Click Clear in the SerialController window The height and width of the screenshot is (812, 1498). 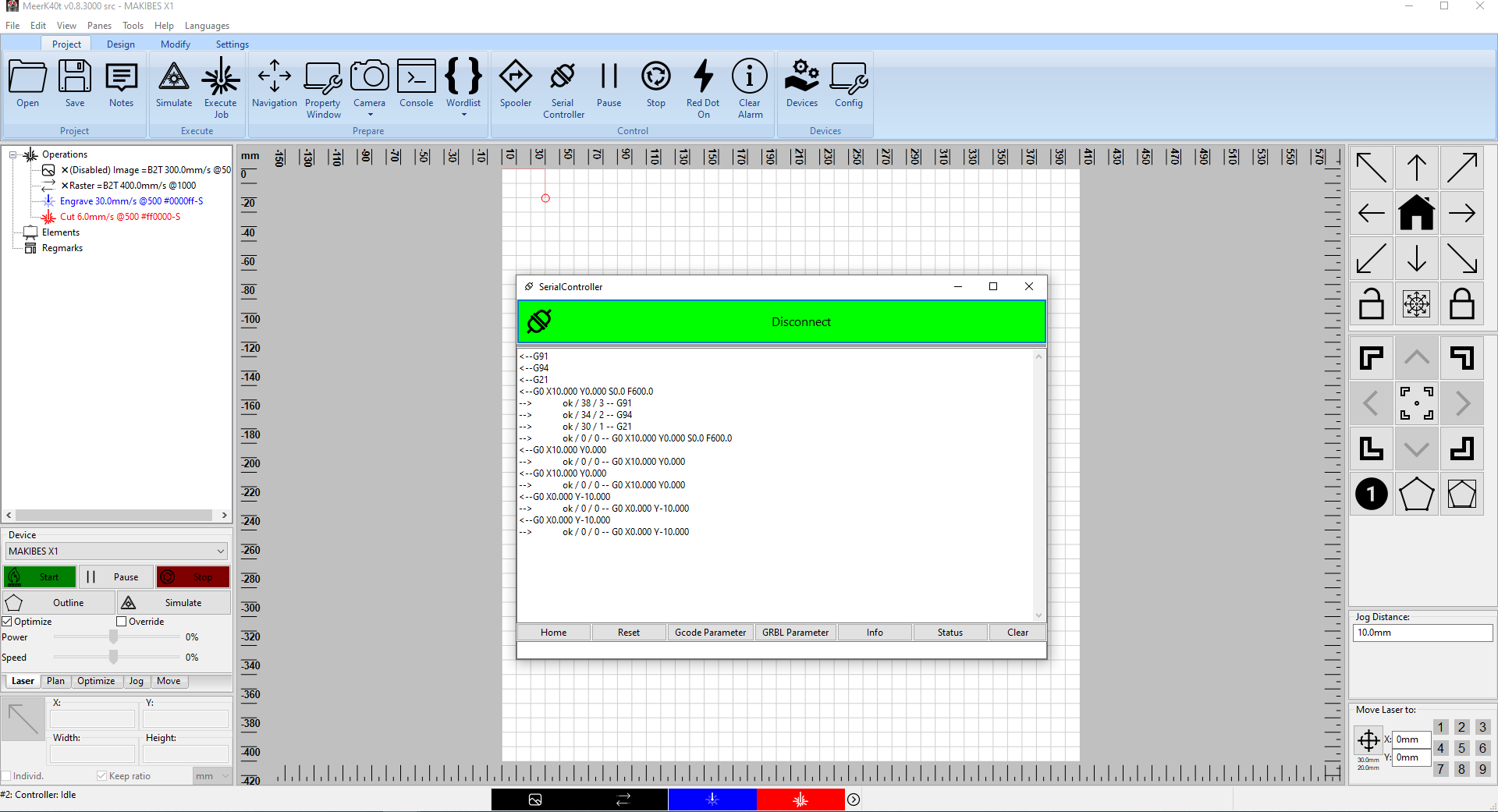[x=1017, y=633]
